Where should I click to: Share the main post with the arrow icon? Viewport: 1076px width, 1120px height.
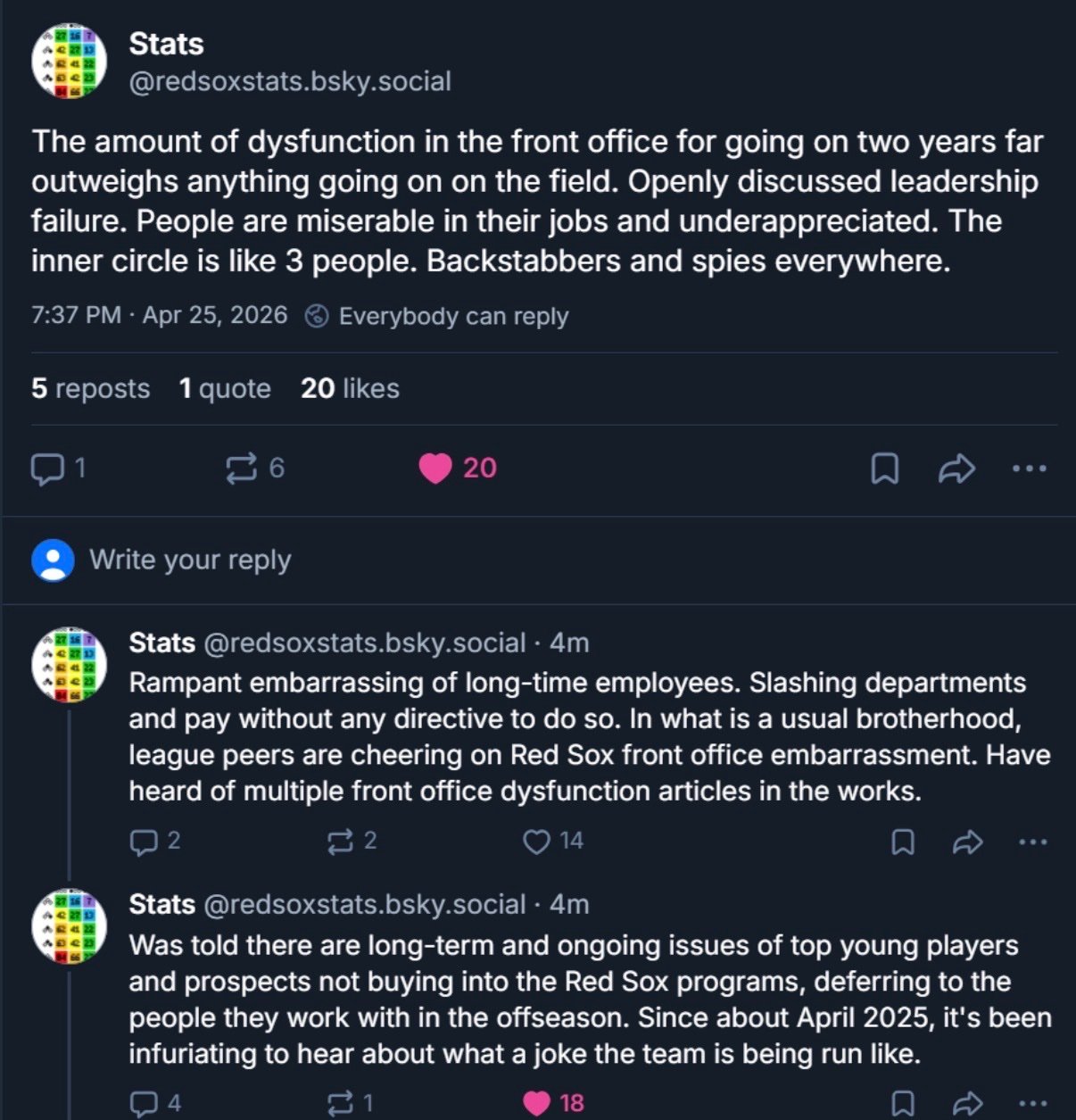coord(956,469)
